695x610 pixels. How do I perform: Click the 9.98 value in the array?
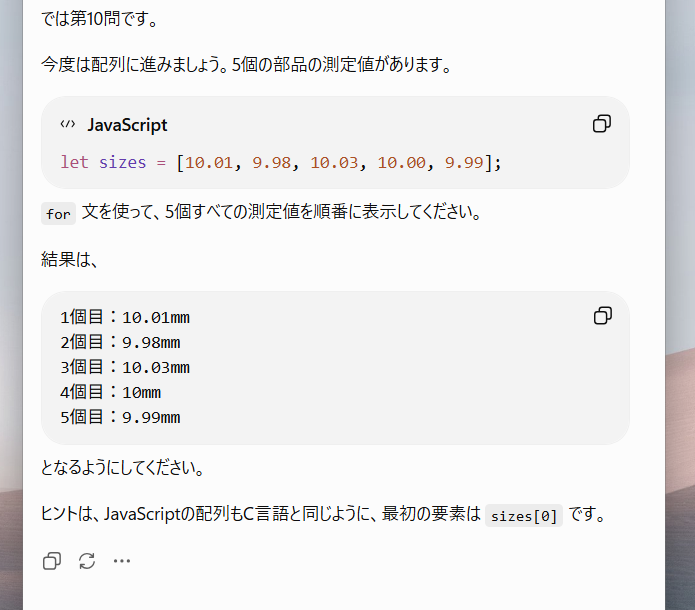pyautogui.click(x=272, y=162)
